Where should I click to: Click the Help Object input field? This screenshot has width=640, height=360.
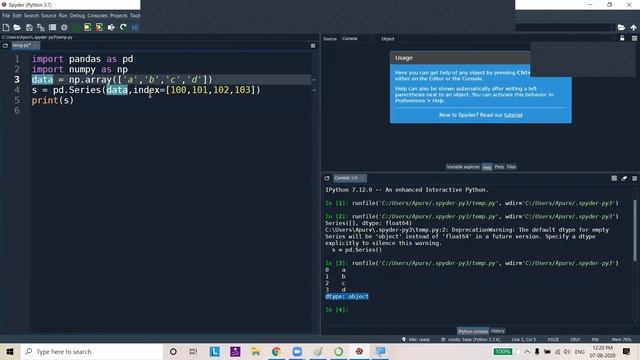tap(506, 39)
